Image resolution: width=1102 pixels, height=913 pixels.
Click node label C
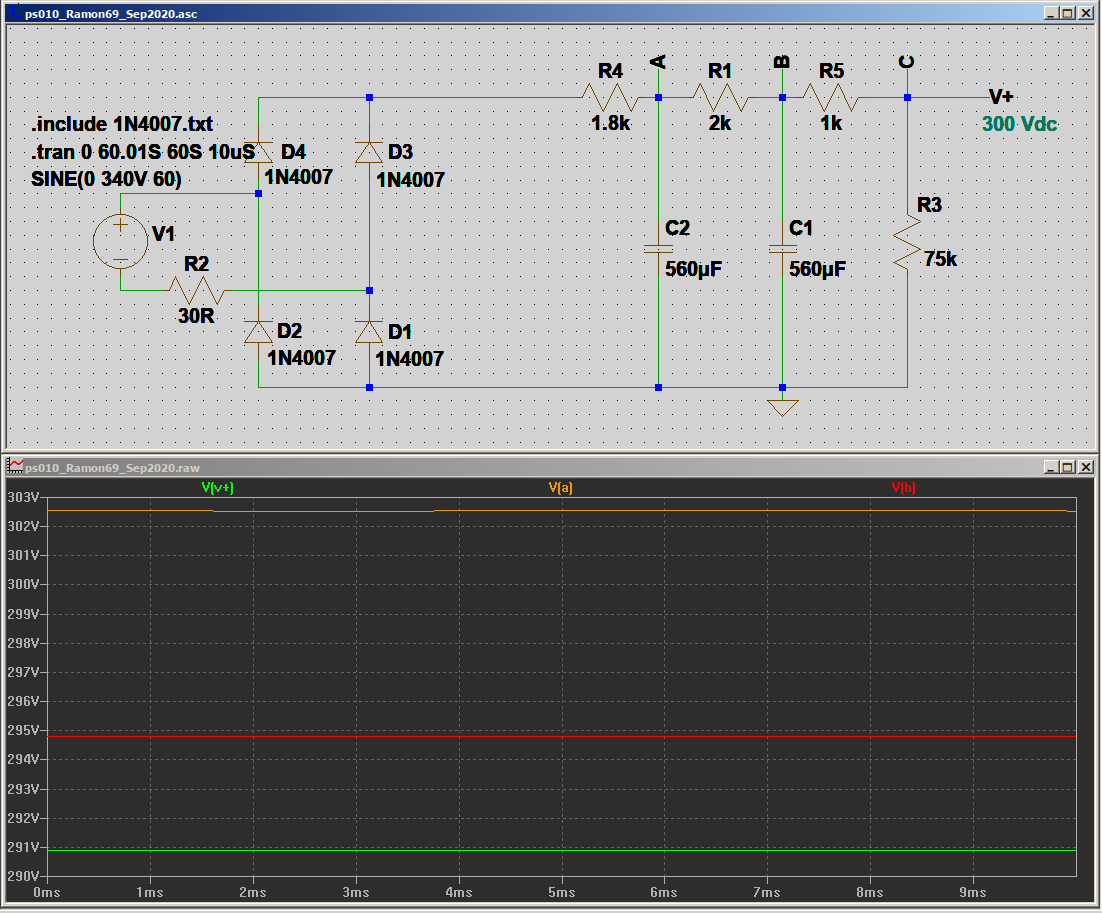tap(907, 63)
